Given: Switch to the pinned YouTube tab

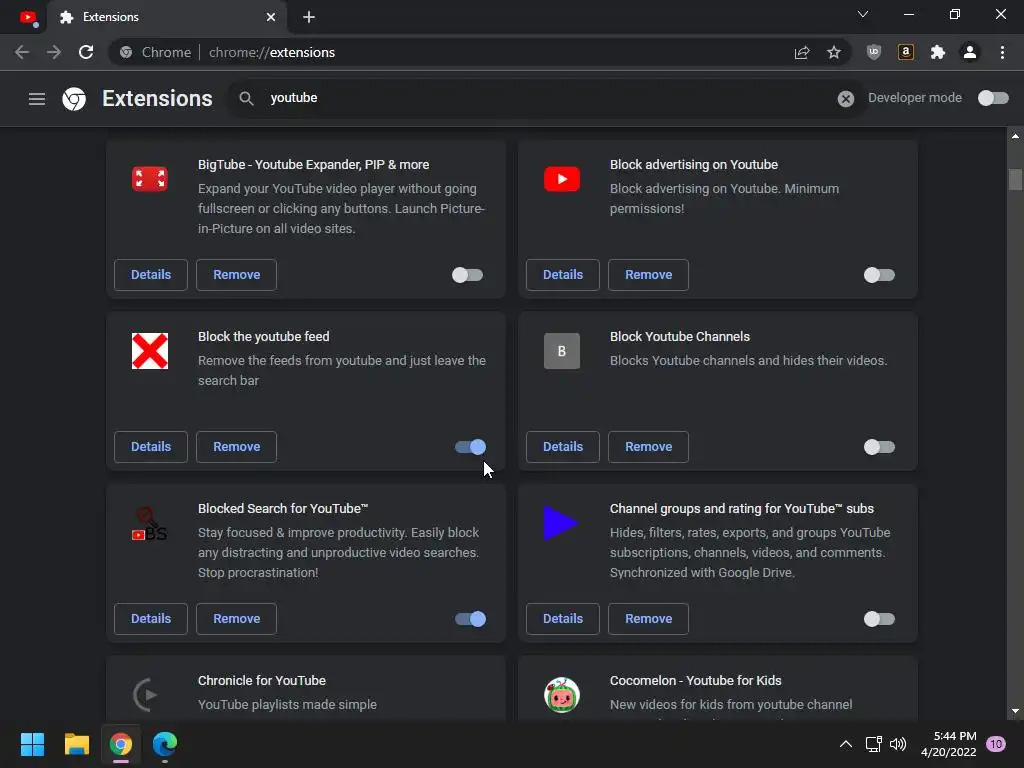Looking at the screenshot, I should pyautogui.click(x=28, y=18).
